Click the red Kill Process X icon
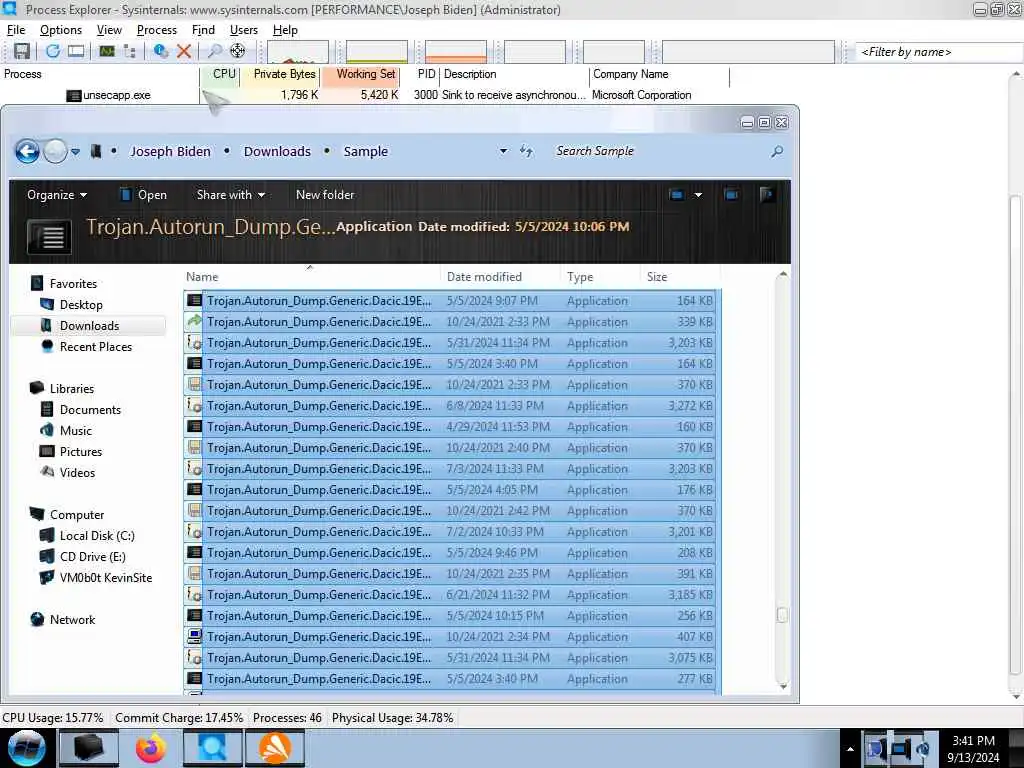This screenshot has height=768, width=1024. [x=184, y=51]
